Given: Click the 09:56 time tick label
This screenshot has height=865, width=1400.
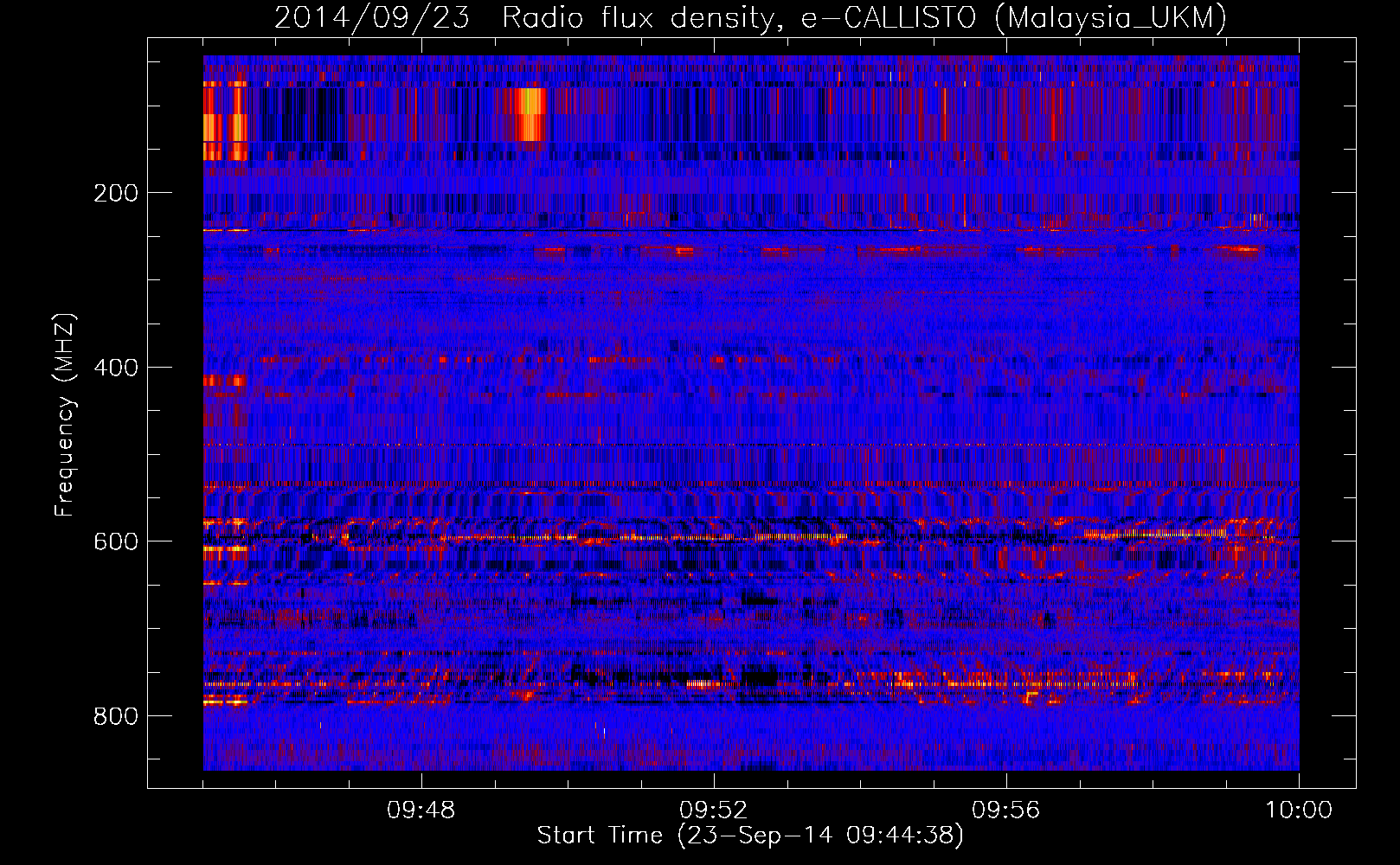Looking at the screenshot, I should [x=1006, y=811].
